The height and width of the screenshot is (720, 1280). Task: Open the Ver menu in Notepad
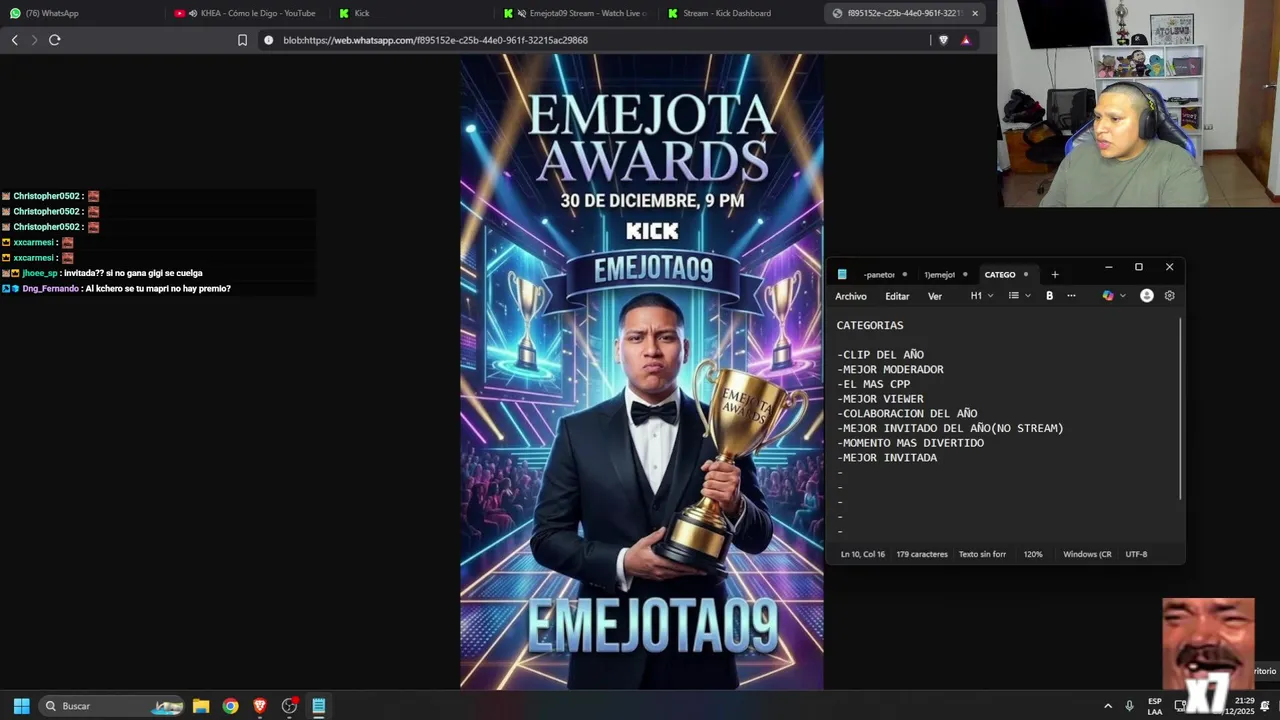pos(935,296)
